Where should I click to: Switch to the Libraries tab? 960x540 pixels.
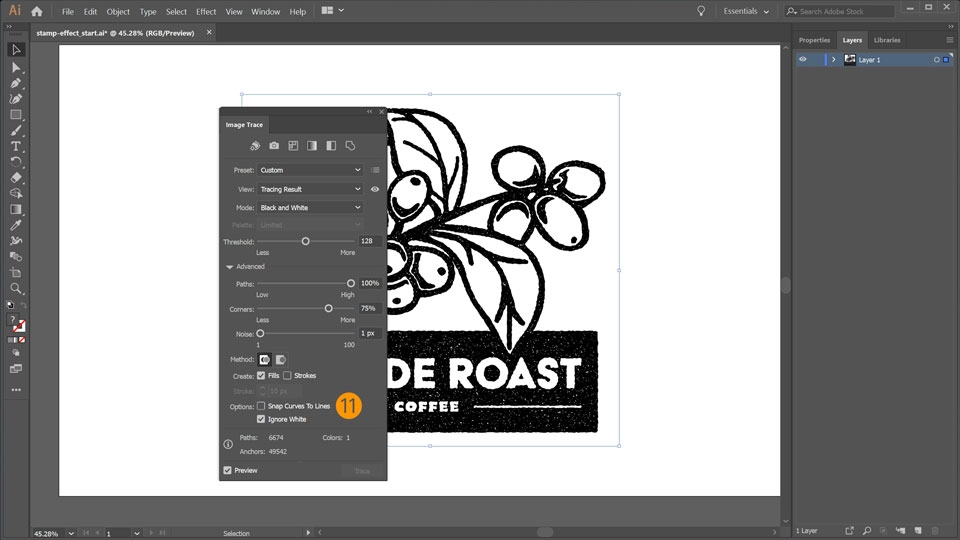(x=887, y=40)
